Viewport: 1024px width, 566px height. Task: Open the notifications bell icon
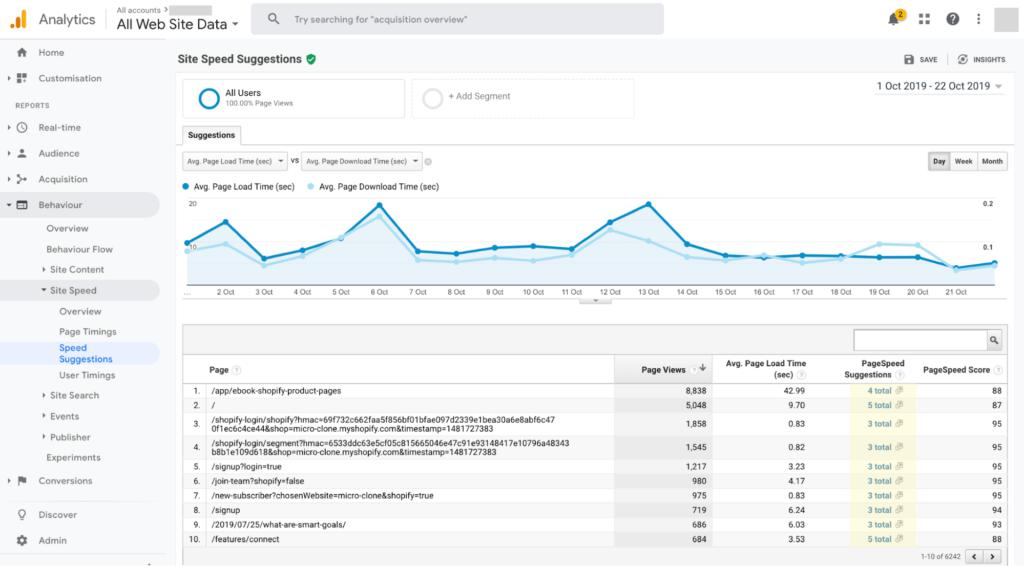pyautogui.click(x=894, y=19)
